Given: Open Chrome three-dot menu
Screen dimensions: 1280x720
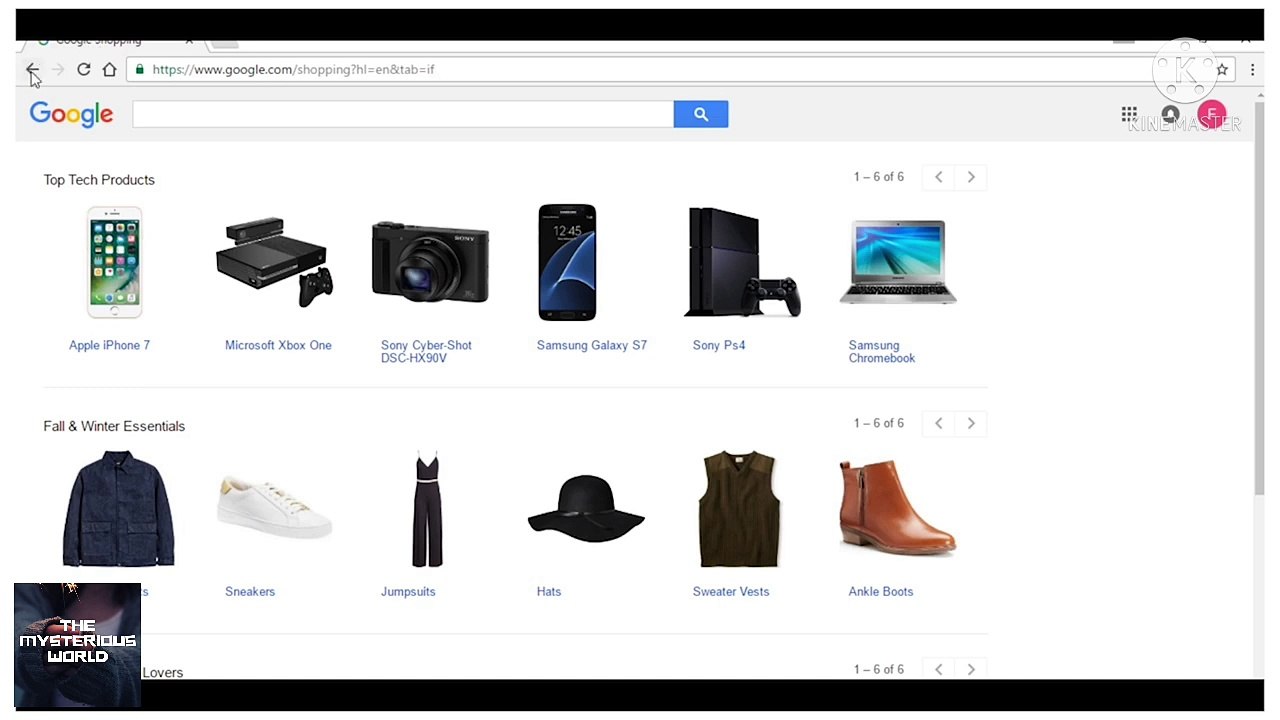Looking at the screenshot, I should pos(1252,70).
